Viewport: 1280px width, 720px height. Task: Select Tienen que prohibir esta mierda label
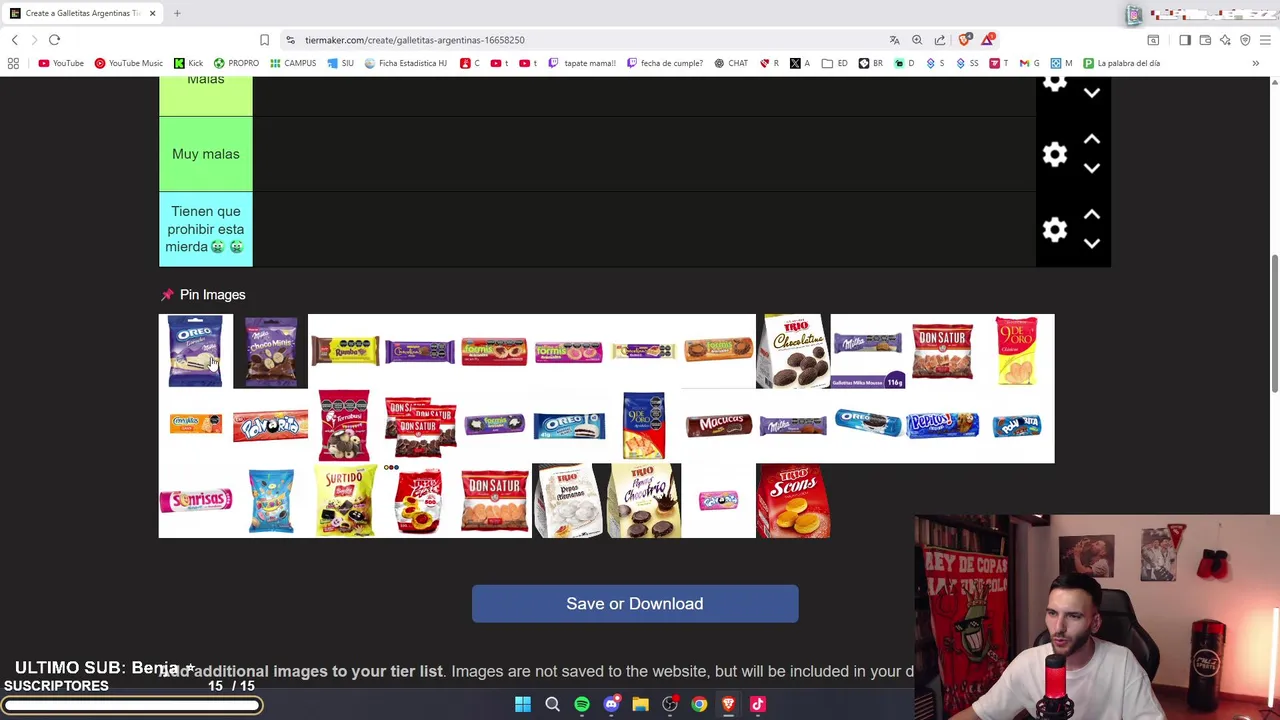tap(206, 229)
